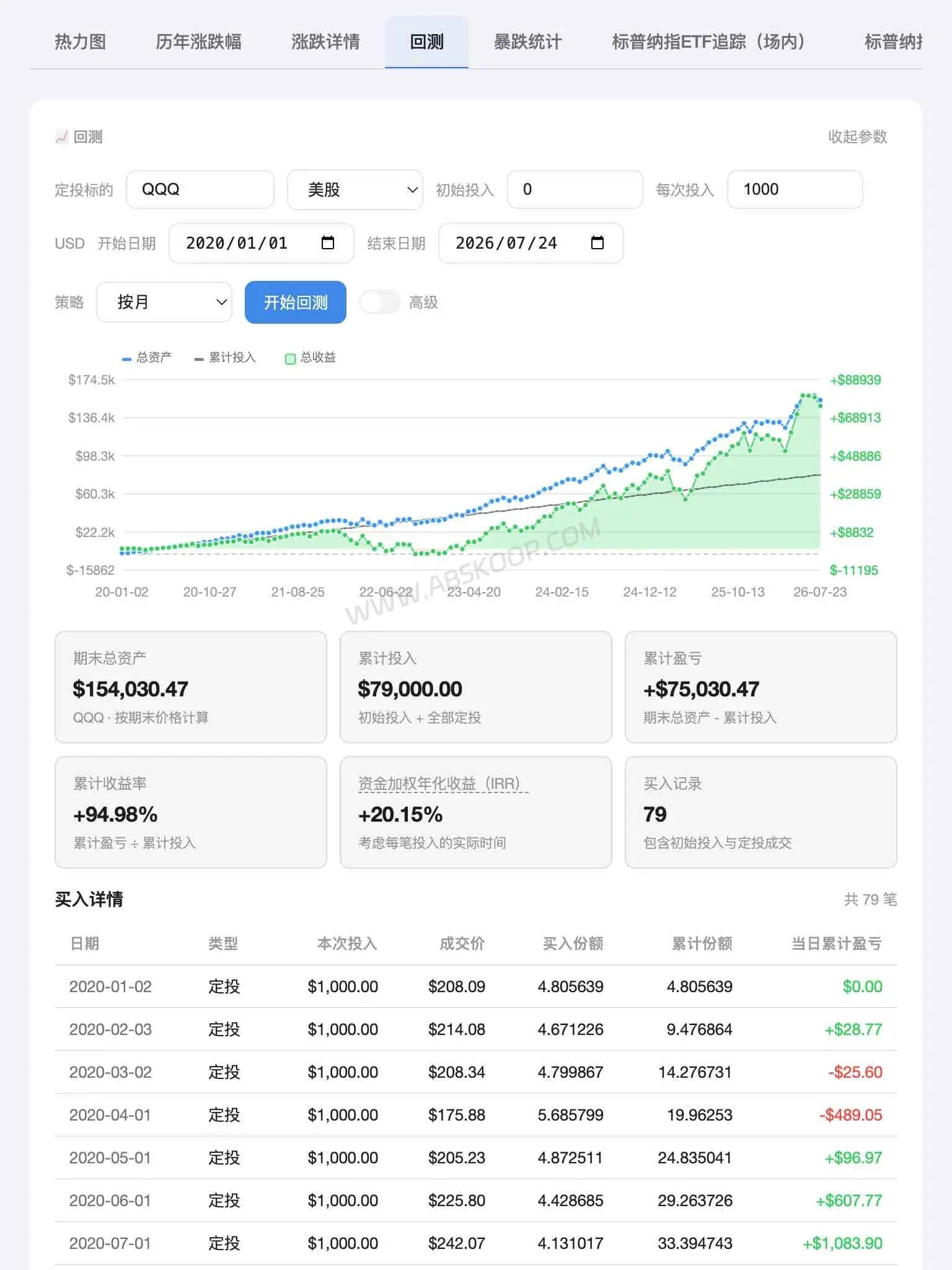Click the $242.07 trade price cell
This screenshot has height=1270, width=952.
click(x=457, y=1243)
